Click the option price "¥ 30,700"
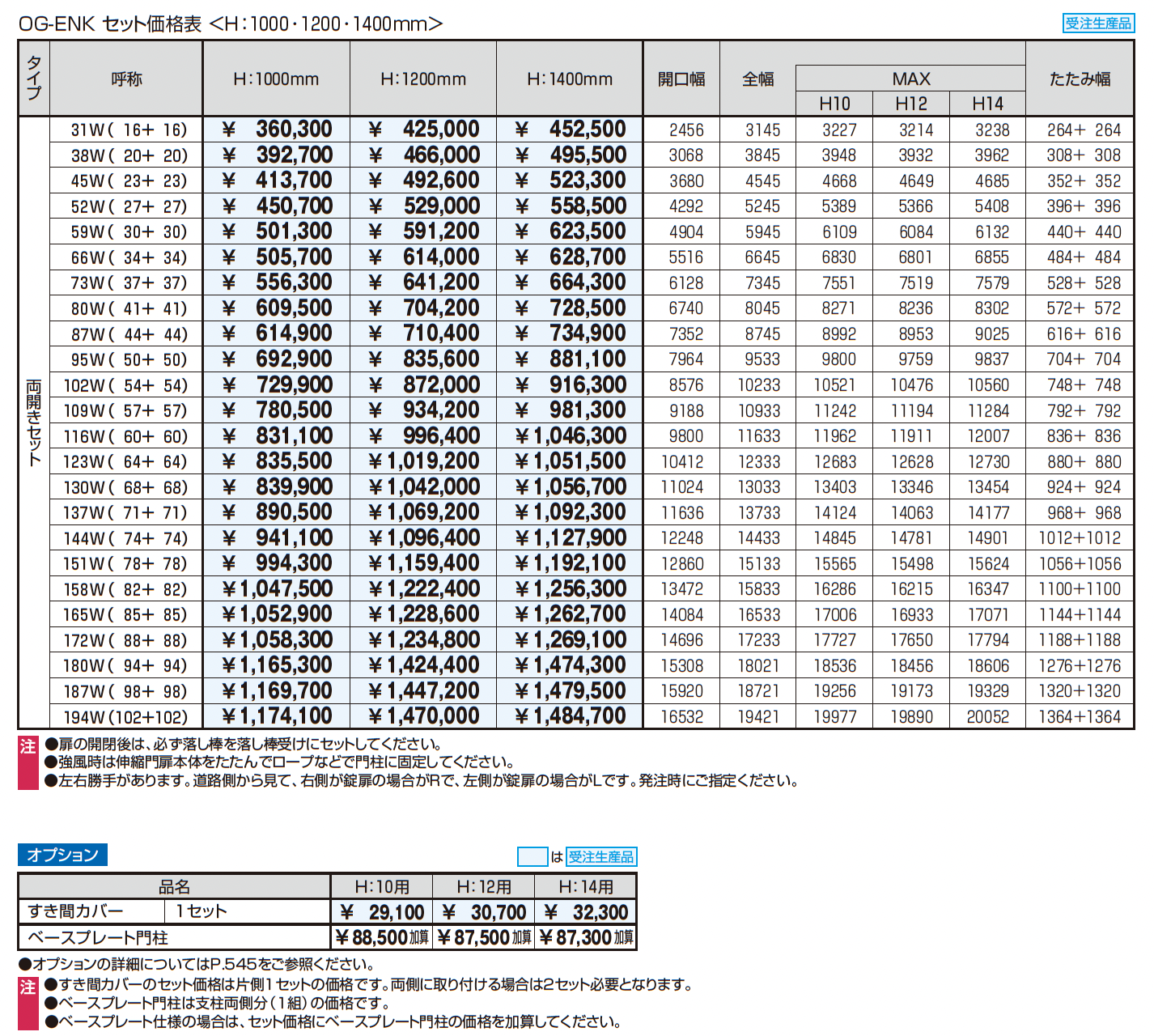1154x1036 pixels. (x=484, y=912)
